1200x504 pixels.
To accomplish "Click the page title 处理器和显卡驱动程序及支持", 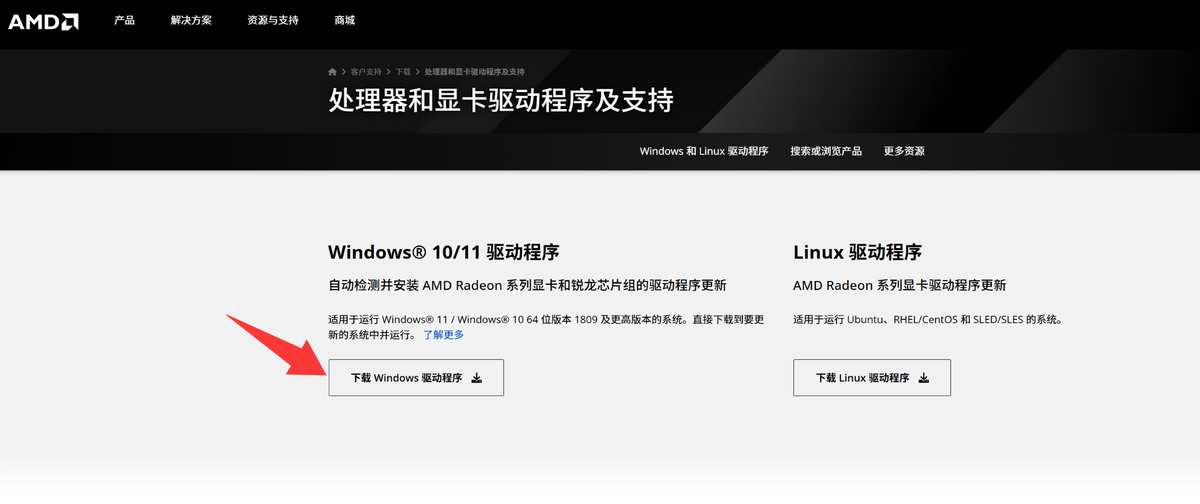I will coord(501,101).
